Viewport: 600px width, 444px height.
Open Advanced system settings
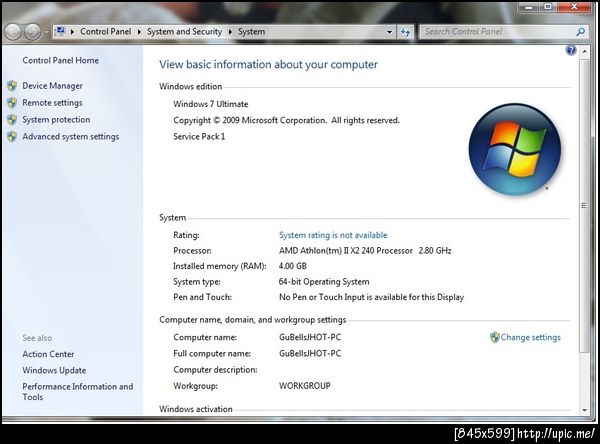click(71, 137)
